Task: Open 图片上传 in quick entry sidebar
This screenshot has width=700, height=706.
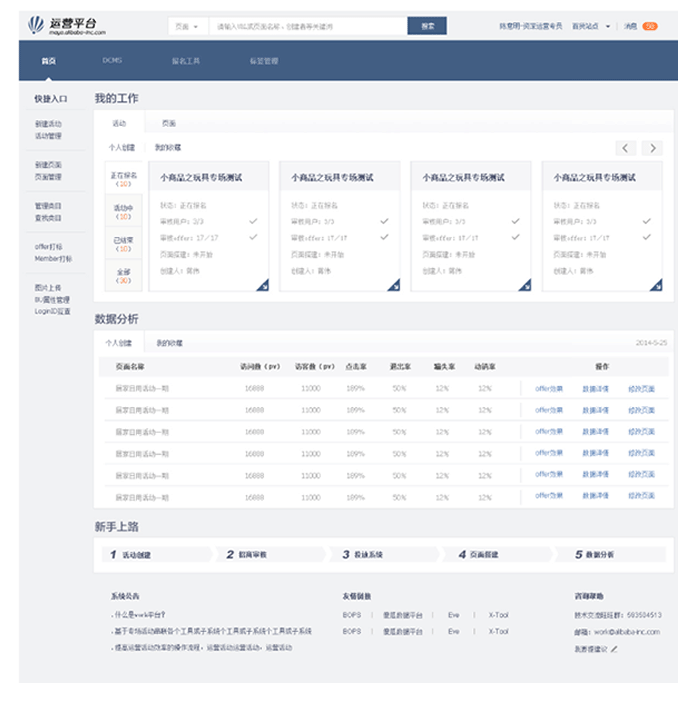Action: click(x=48, y=288)
